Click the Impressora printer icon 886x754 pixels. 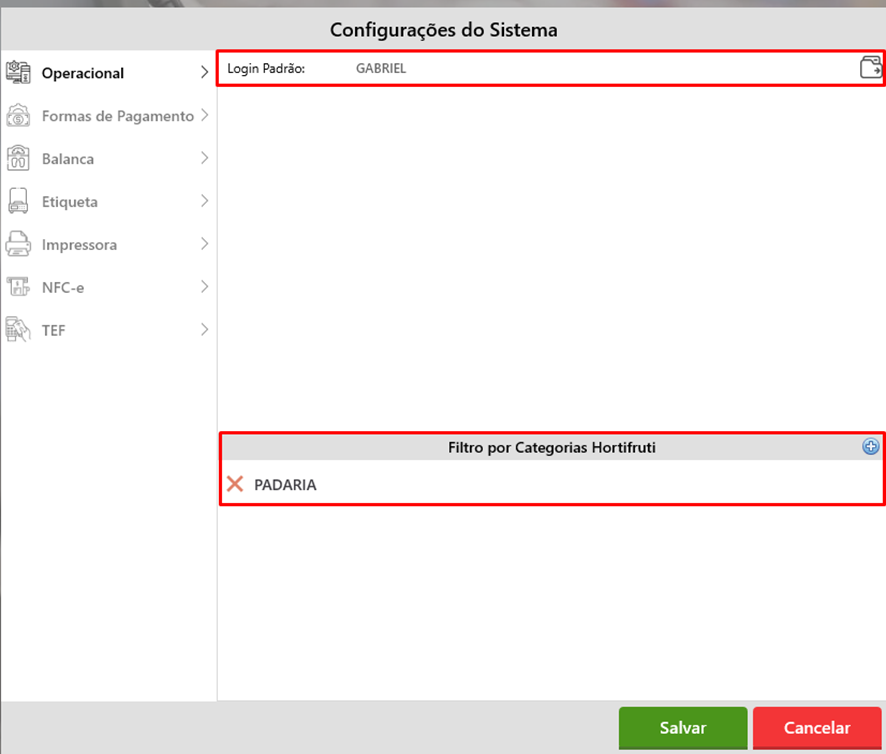coord(19,244)
